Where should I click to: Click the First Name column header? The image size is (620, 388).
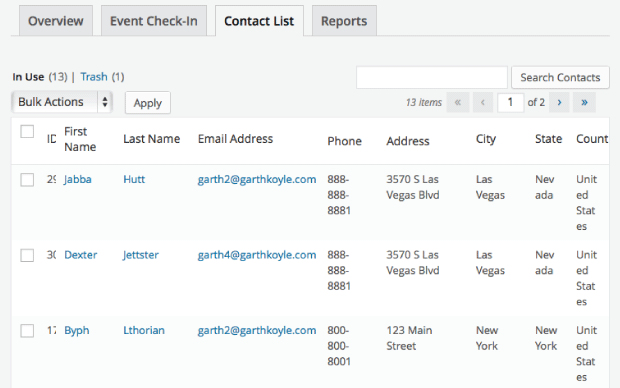coord(80,139)
